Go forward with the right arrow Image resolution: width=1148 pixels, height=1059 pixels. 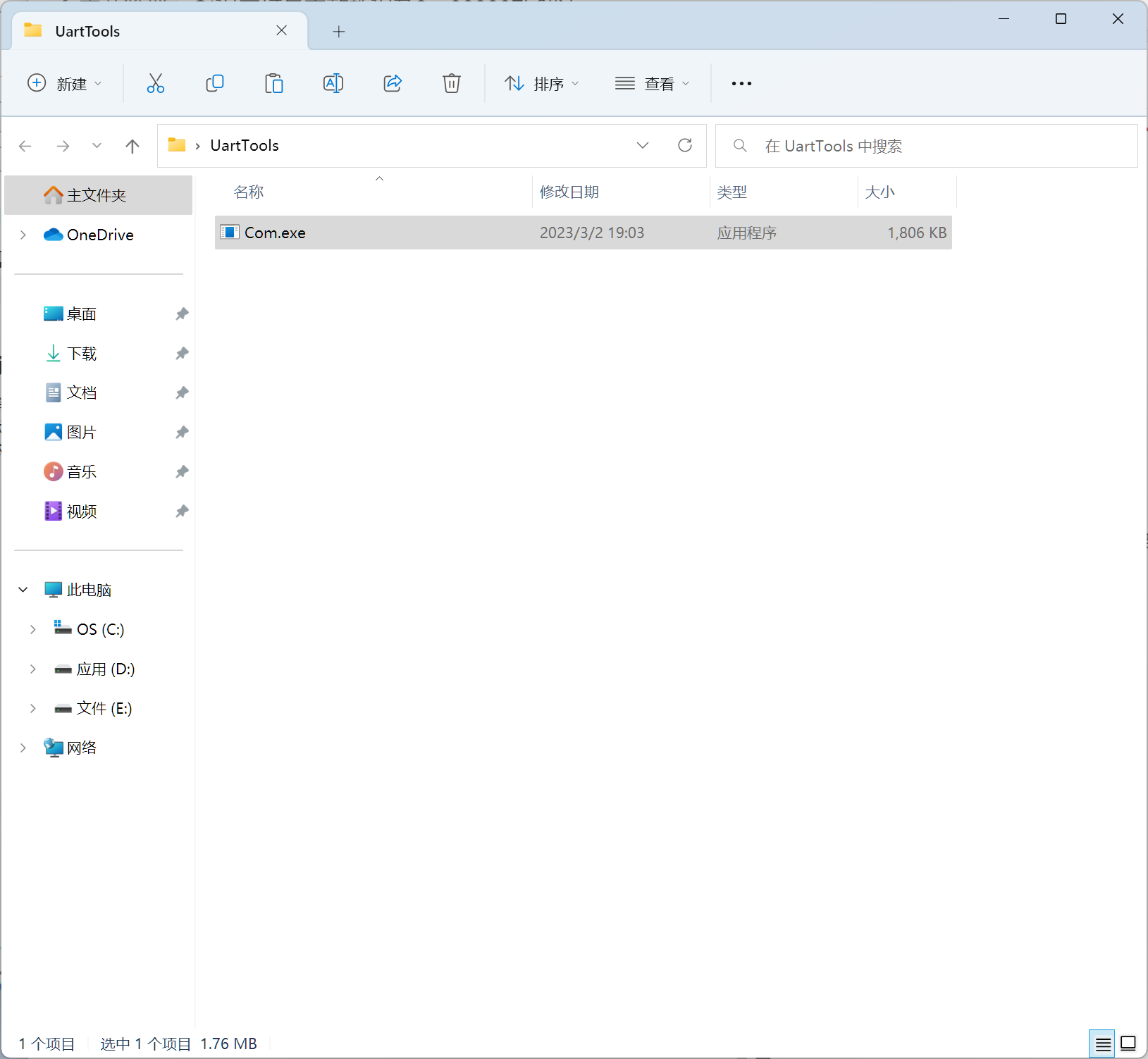pyautogui.click(x=63, y=146)
